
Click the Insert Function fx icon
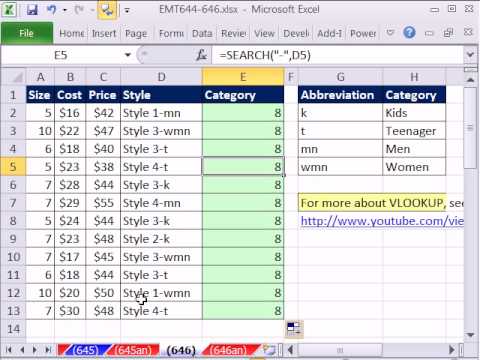coord(201,55)
